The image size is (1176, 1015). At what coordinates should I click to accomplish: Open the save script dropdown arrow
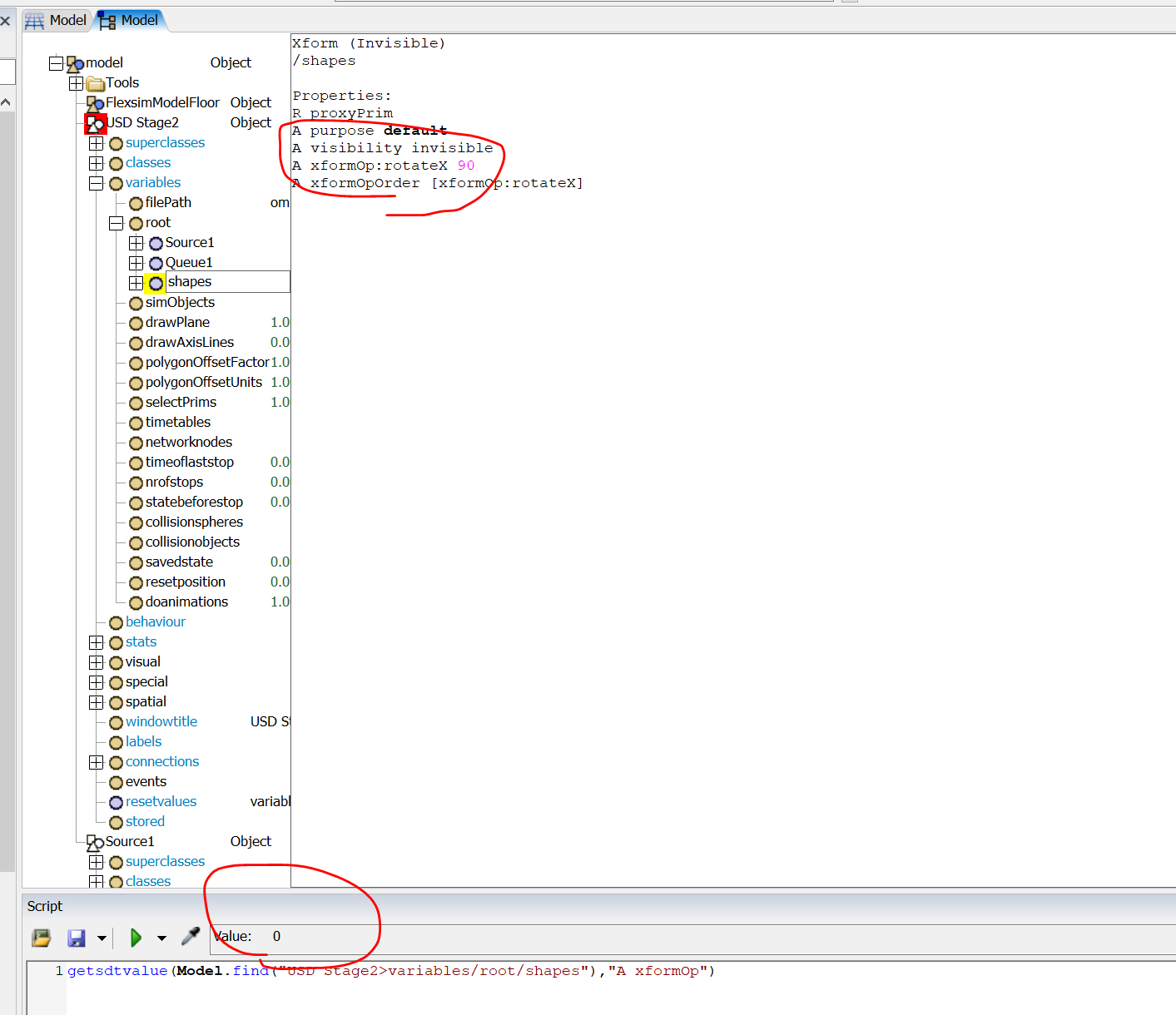point(102,938)
